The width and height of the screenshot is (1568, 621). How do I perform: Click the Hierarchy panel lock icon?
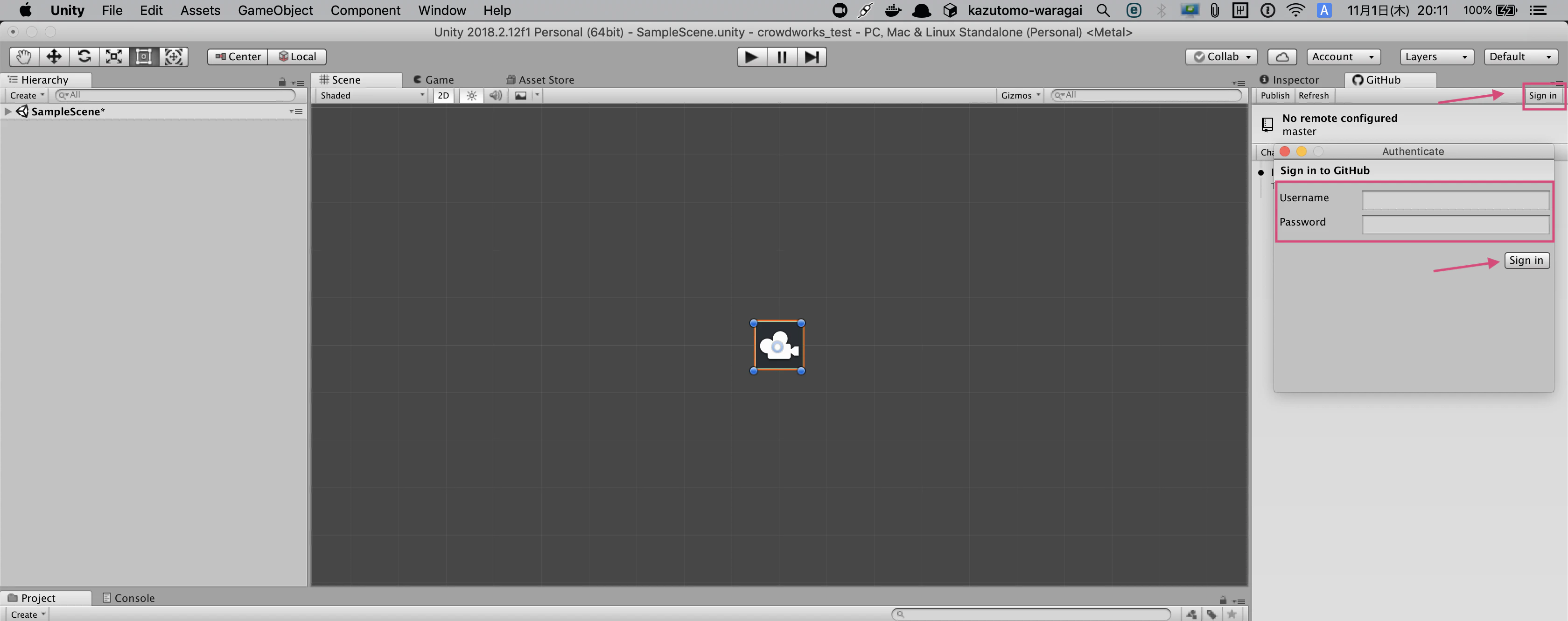(282, 82)
